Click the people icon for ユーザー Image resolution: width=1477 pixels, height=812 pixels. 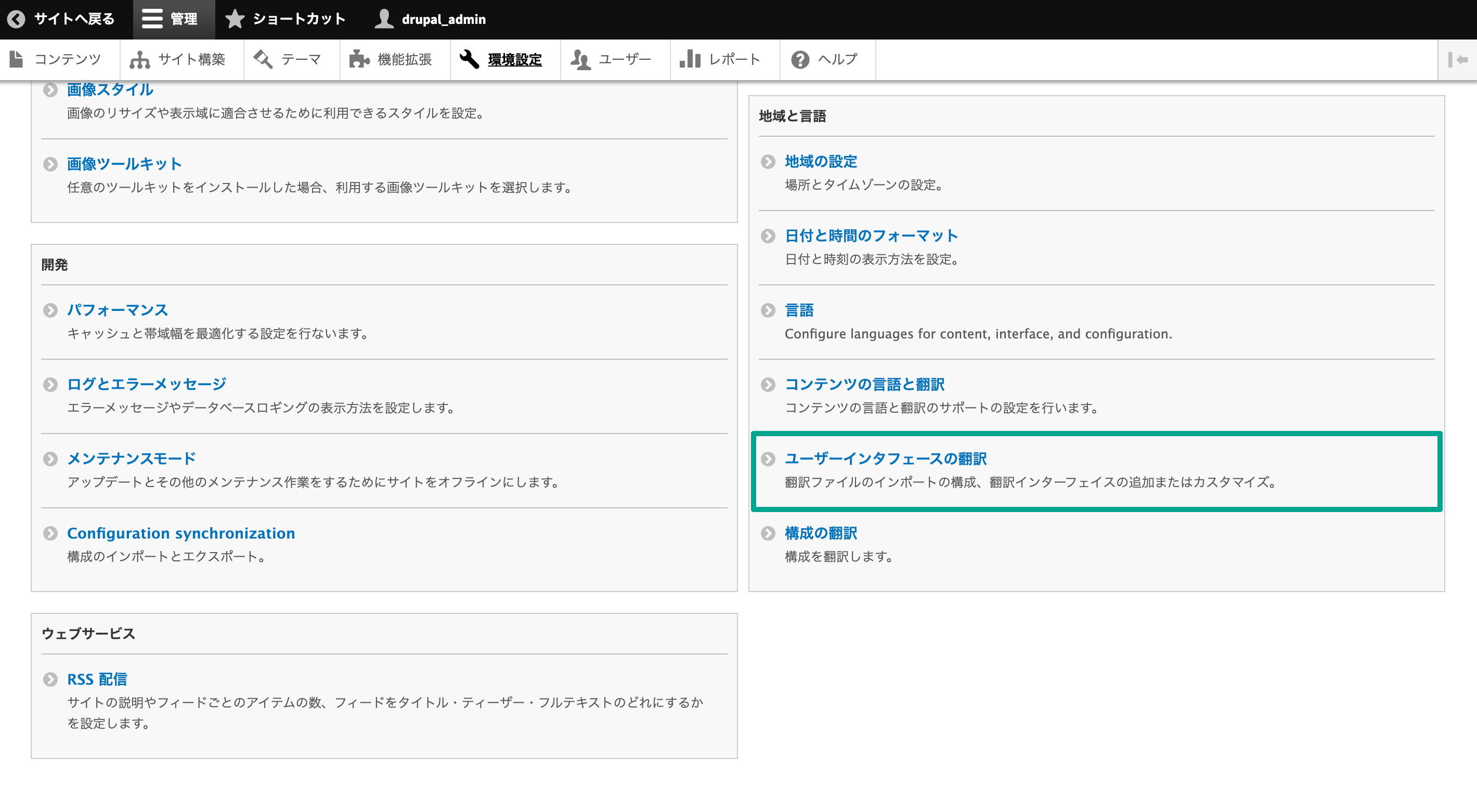(580, 59)
